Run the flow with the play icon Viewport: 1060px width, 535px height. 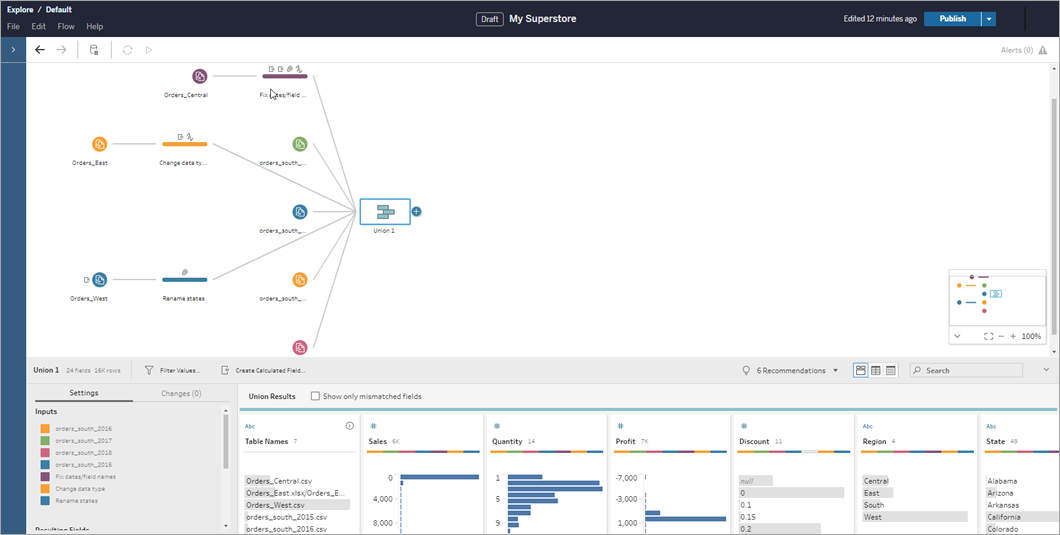(x=149, y=50)
